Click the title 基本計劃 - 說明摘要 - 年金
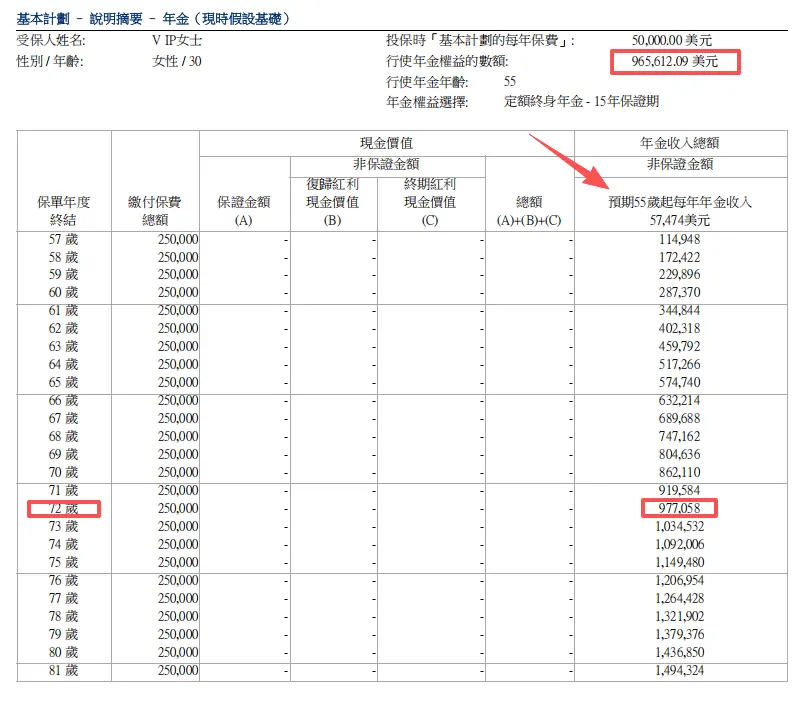 pos(154,19)
